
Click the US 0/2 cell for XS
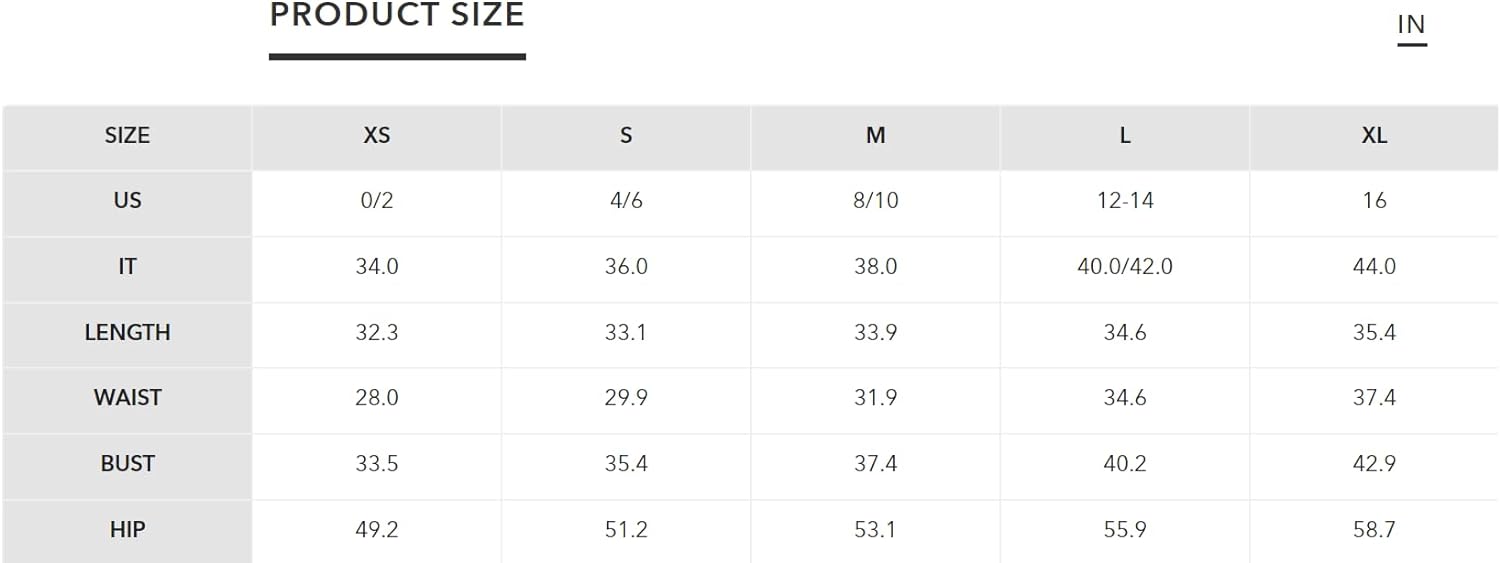377,201
